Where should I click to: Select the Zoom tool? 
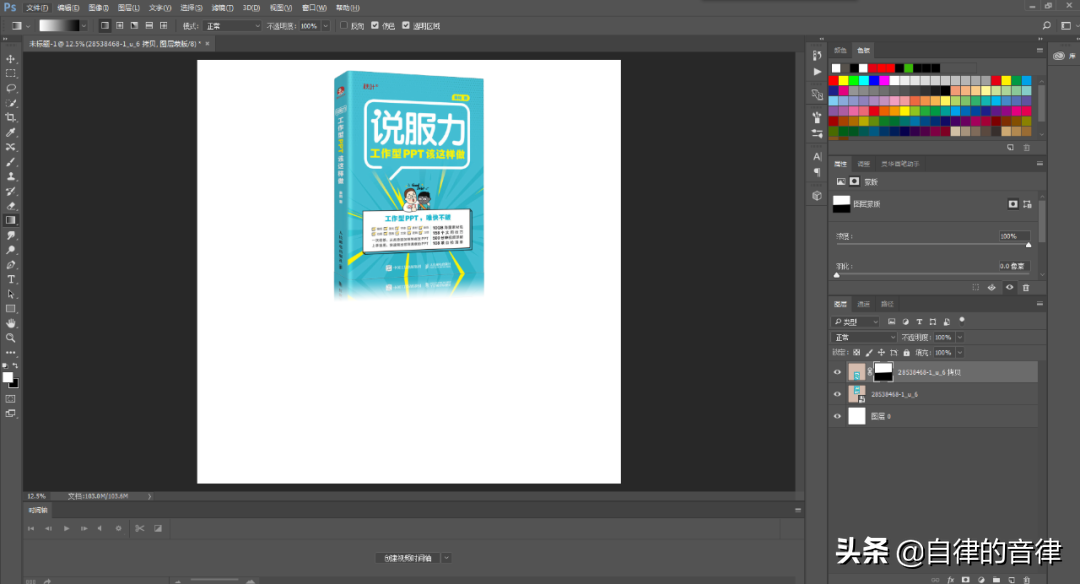tap(10, 338)
